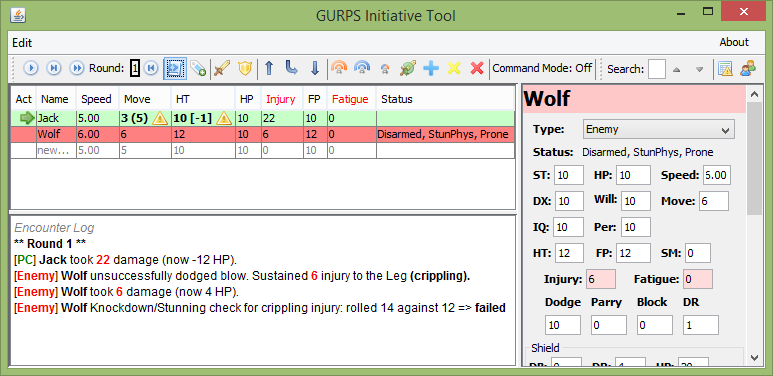Image resolution: width=773 pixels, height=376 pixels.
Task: Click the golden shield defense icon
Action: (x=245, y=68)
